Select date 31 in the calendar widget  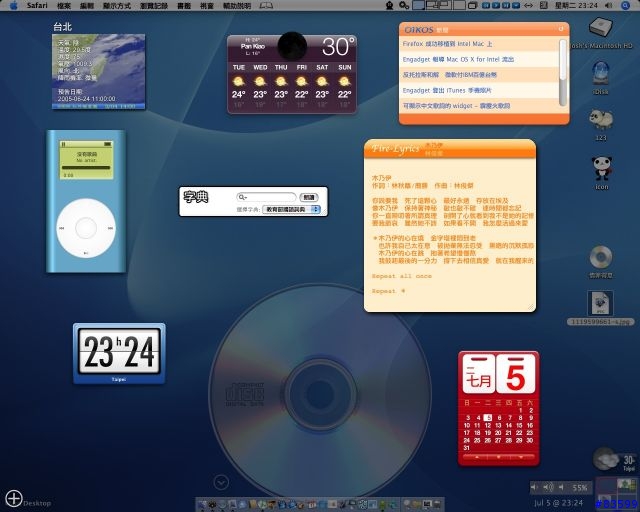[x=467, y=448]
